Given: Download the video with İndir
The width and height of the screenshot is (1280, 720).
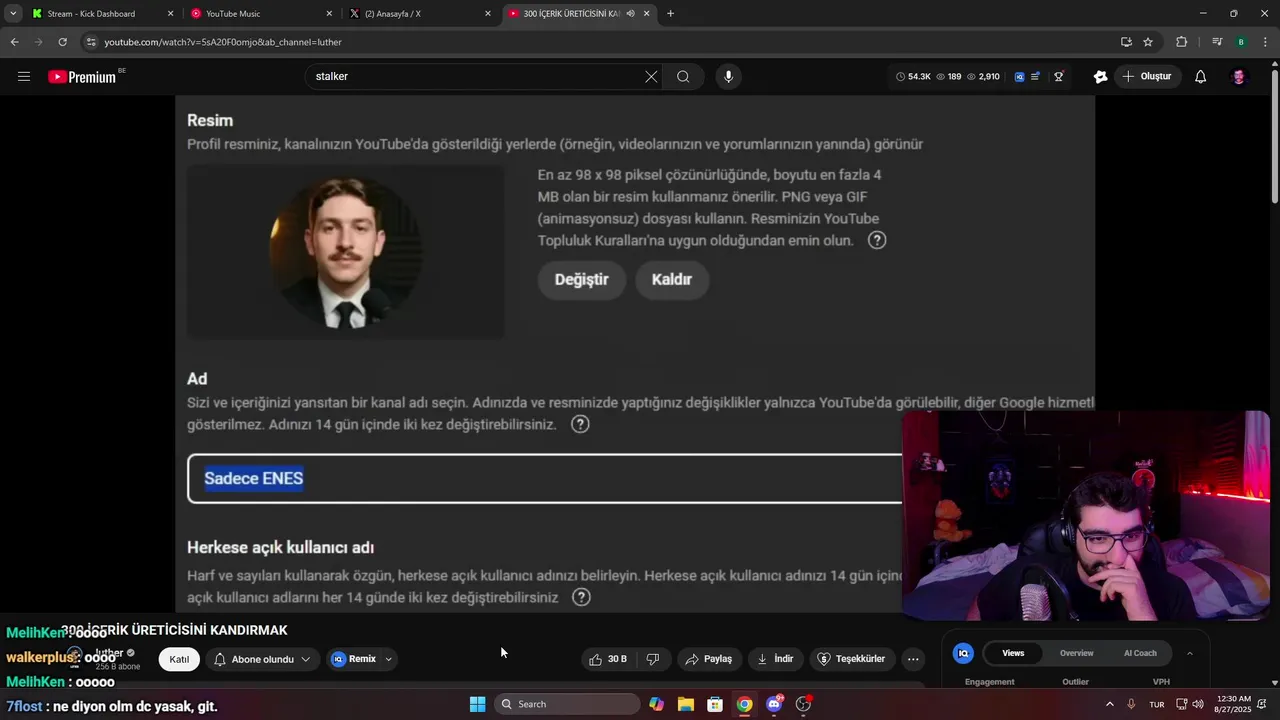Looking at the screenshot, I should point(776,659).
